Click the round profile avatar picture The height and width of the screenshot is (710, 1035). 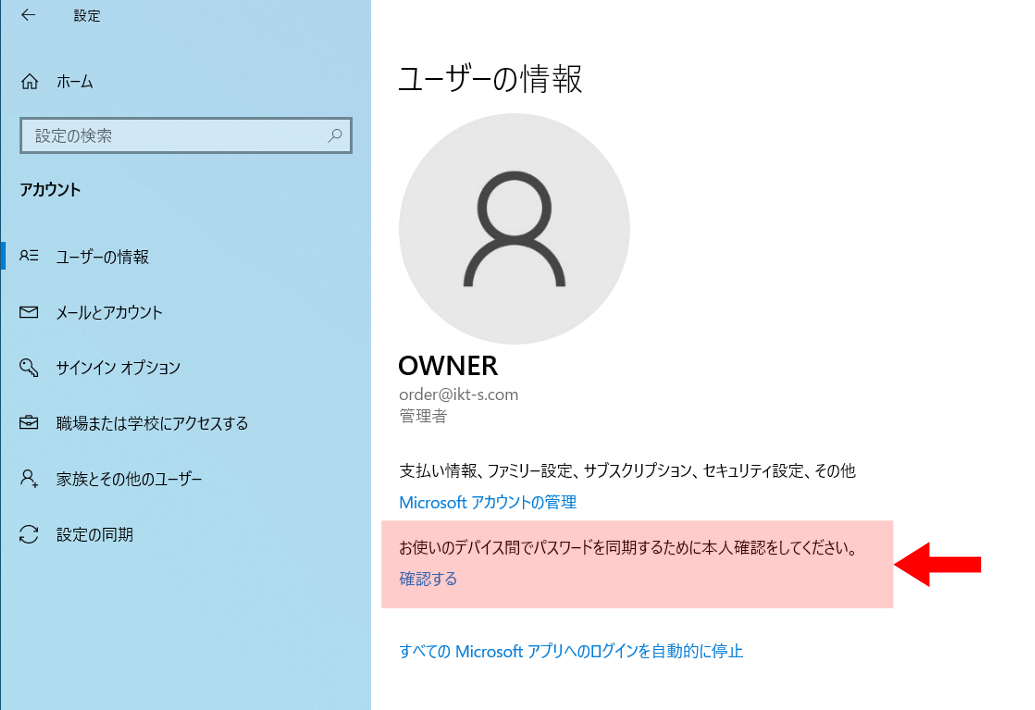click(x=514, y=228)
